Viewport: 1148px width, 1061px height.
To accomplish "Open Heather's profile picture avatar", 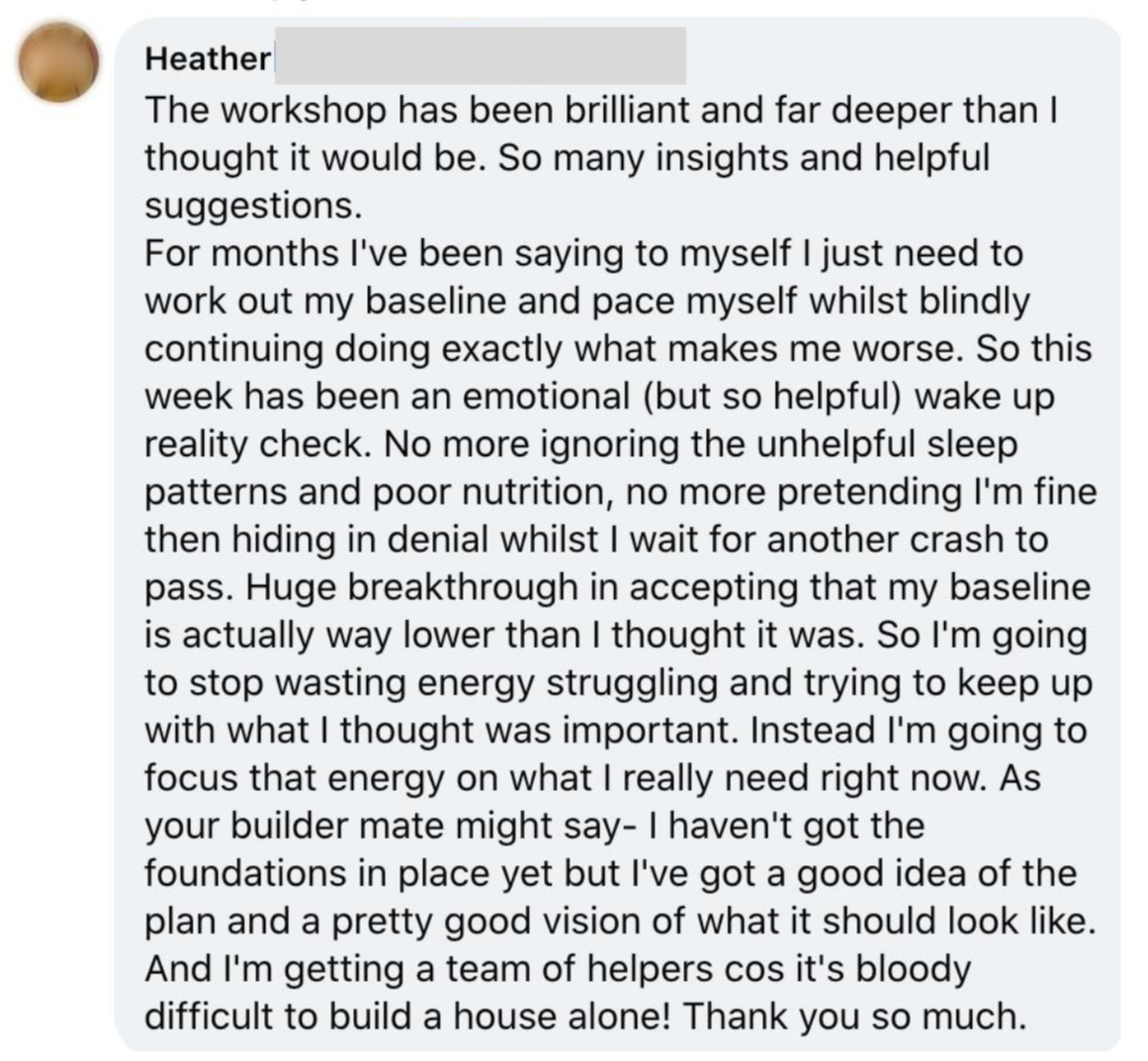I will (x=58, y=62).
